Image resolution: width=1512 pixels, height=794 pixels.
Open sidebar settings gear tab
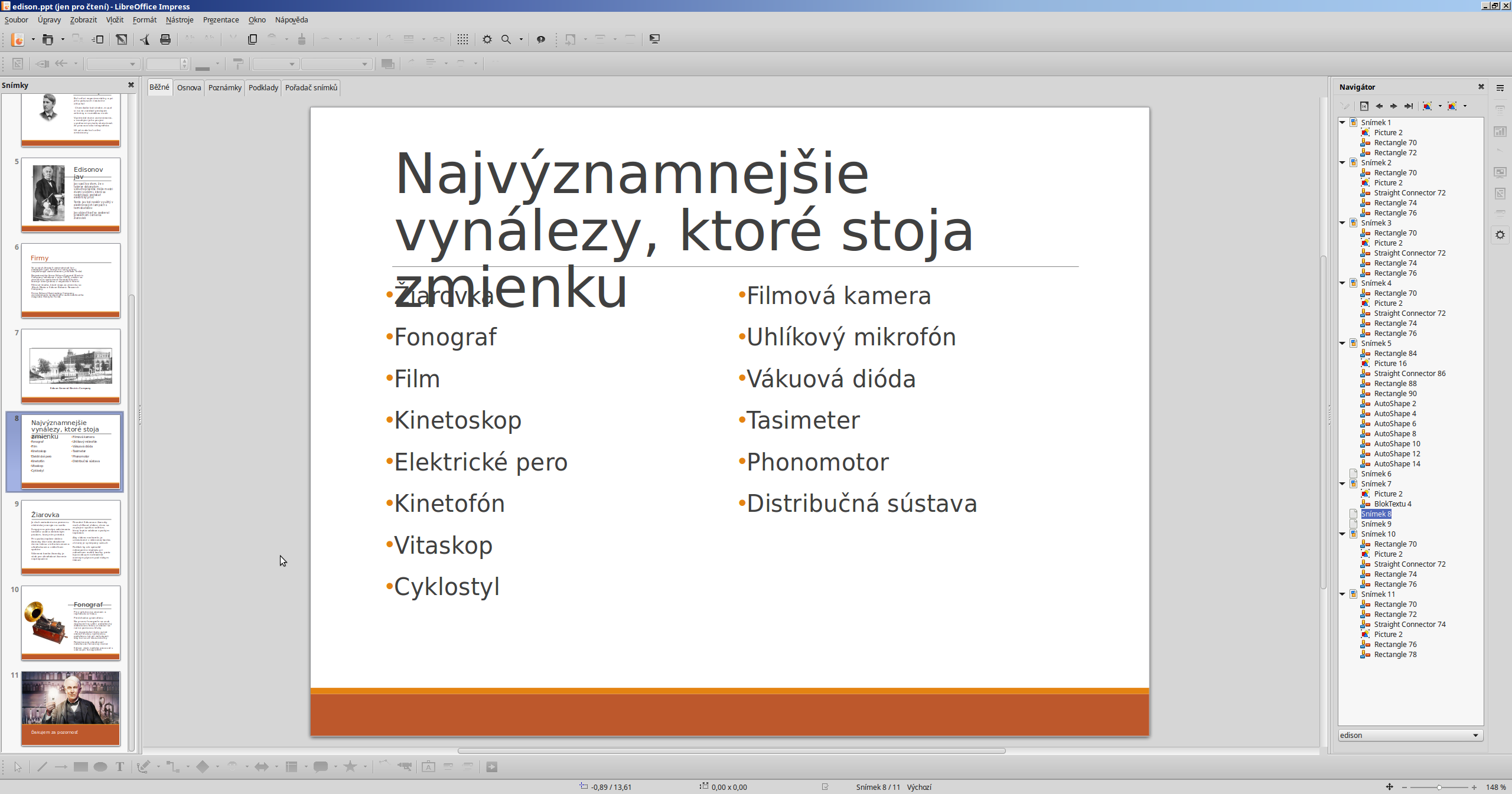(1500, 235)
